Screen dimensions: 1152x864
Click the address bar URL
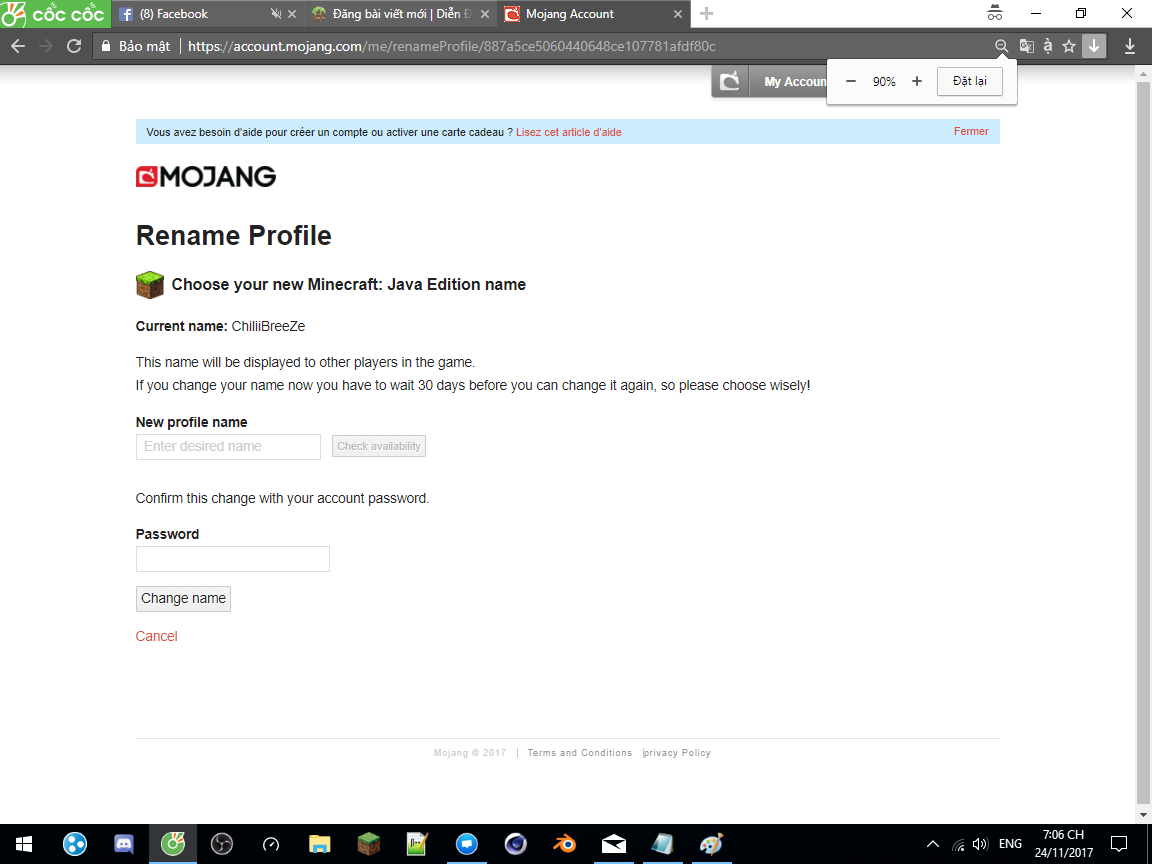click(451, 46)
